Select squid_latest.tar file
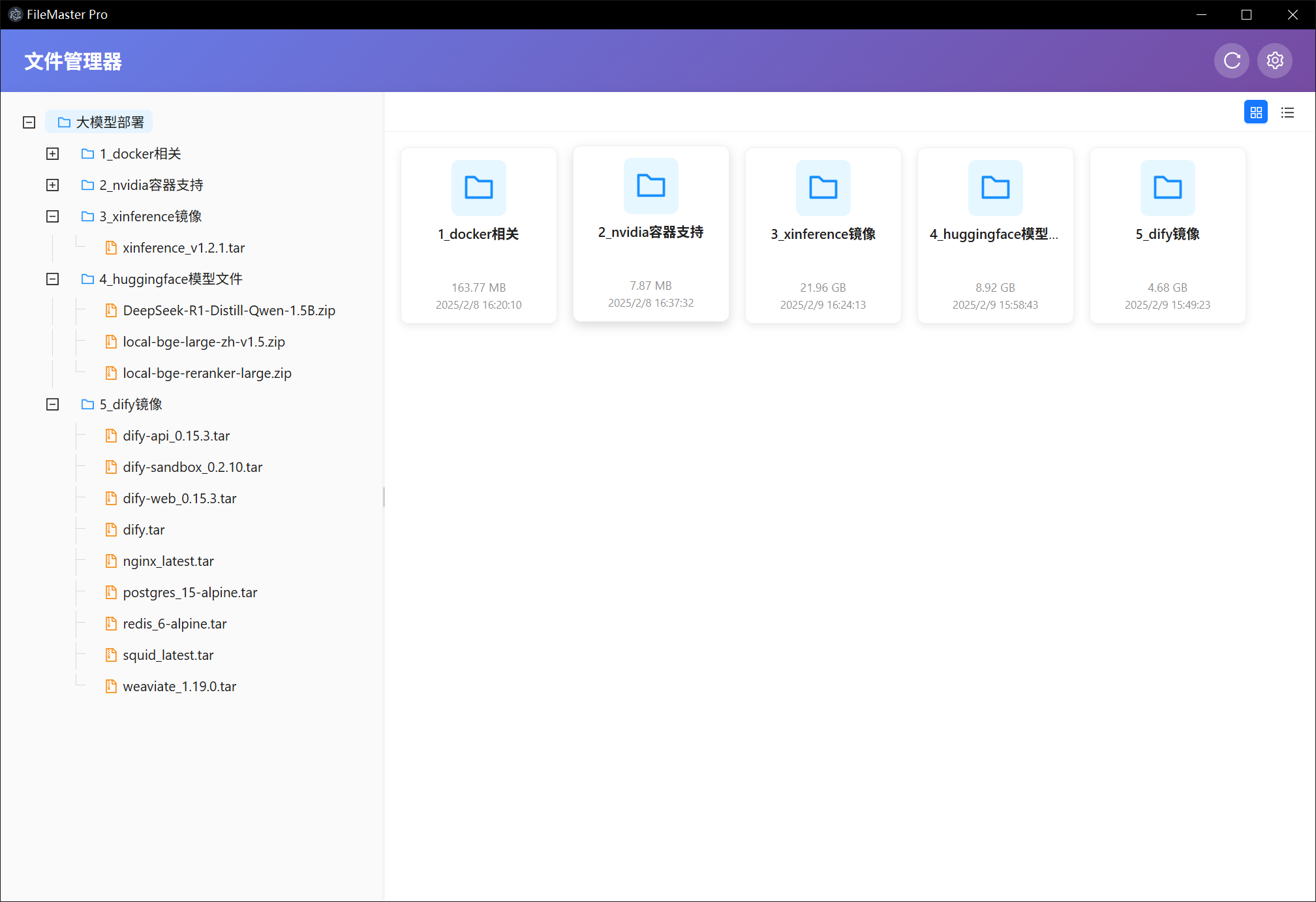Viewport: 1316px width, 902px height. click(x=160, y=655)
